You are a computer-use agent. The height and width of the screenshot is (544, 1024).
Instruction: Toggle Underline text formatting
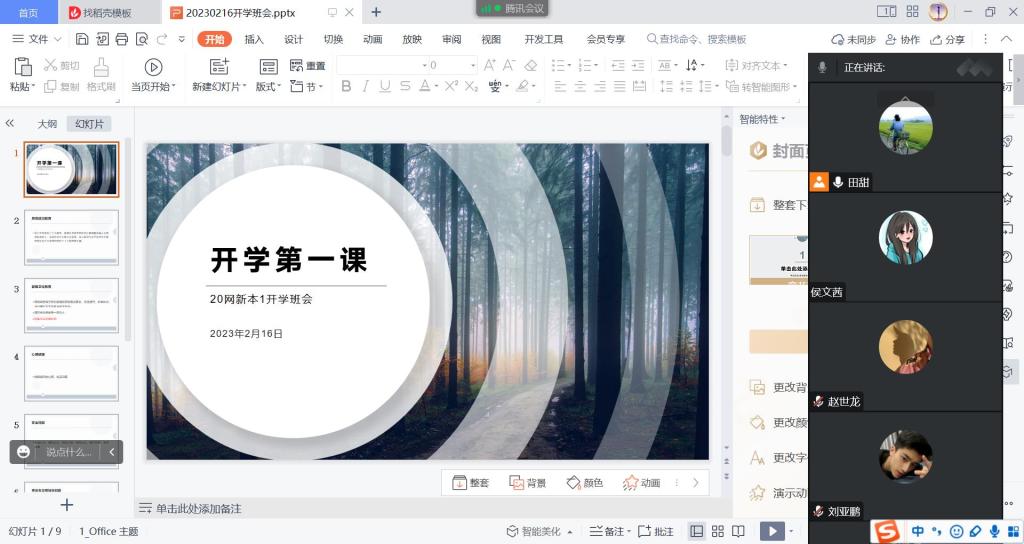385,87
